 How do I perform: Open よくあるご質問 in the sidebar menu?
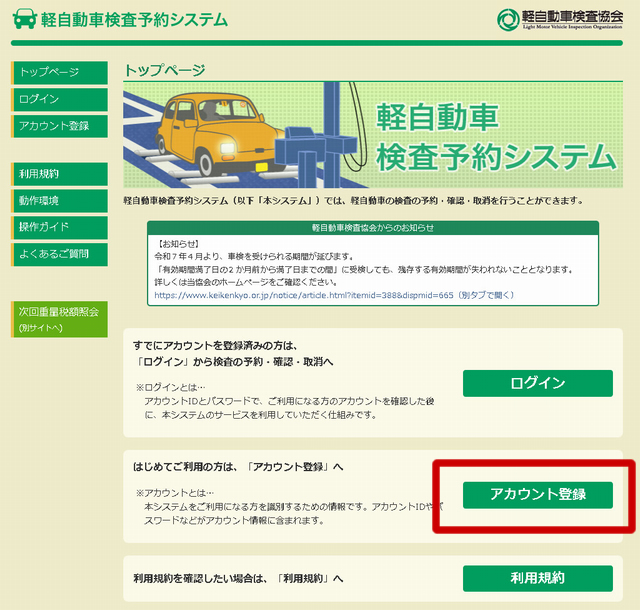click(x=60, y=254)
